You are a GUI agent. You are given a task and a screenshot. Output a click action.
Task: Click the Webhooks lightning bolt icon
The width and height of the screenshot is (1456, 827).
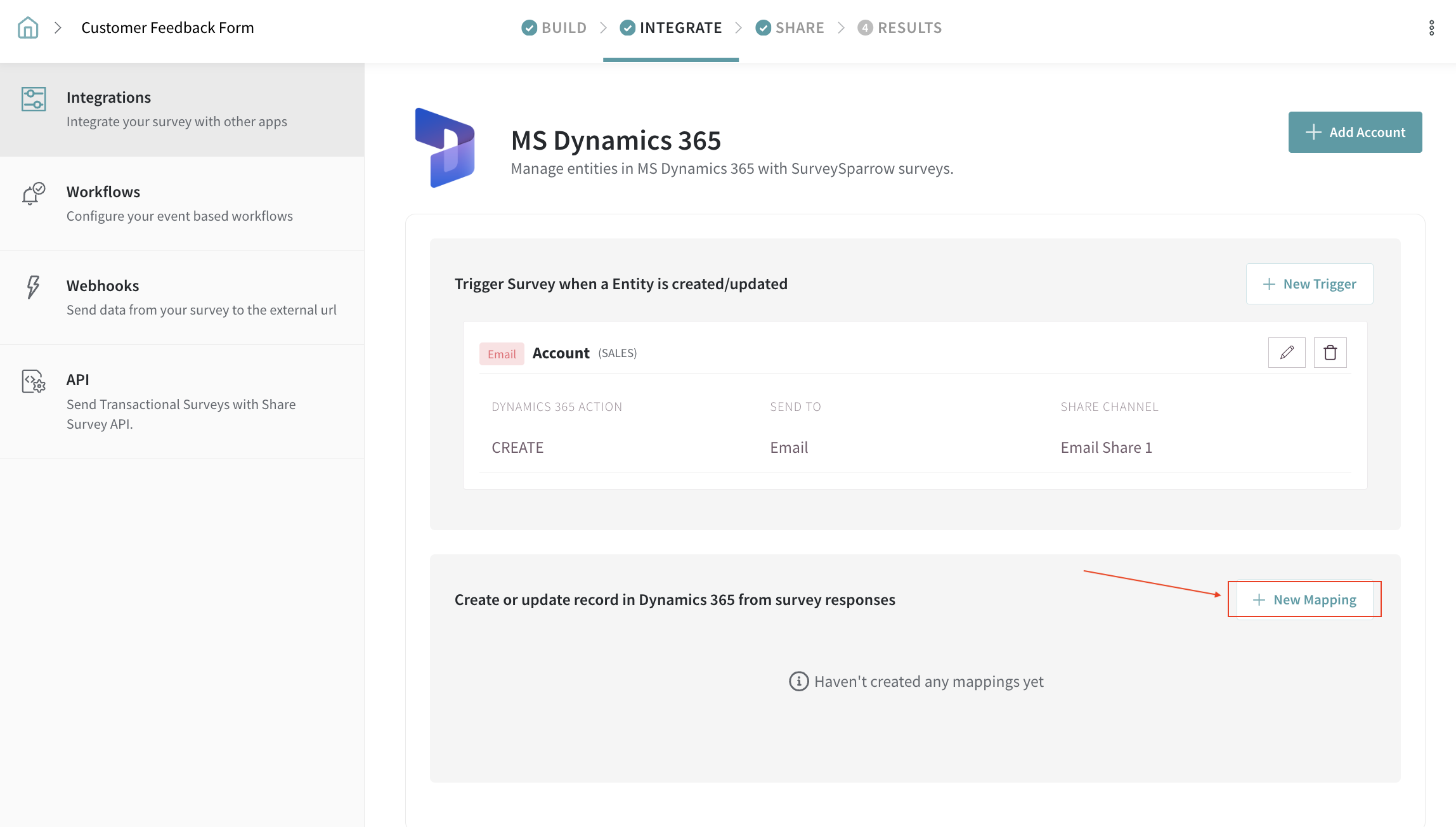click(x=34, y=287)
